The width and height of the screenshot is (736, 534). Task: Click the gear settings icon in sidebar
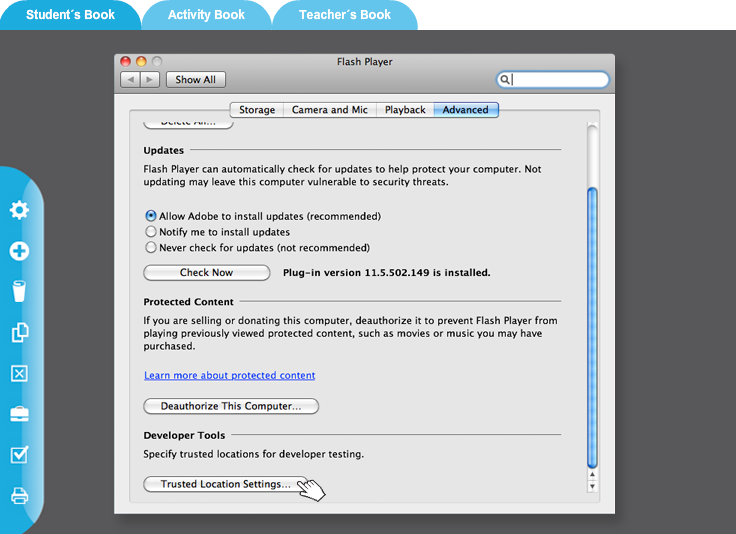pyautogui.click(x=19, y=210)
